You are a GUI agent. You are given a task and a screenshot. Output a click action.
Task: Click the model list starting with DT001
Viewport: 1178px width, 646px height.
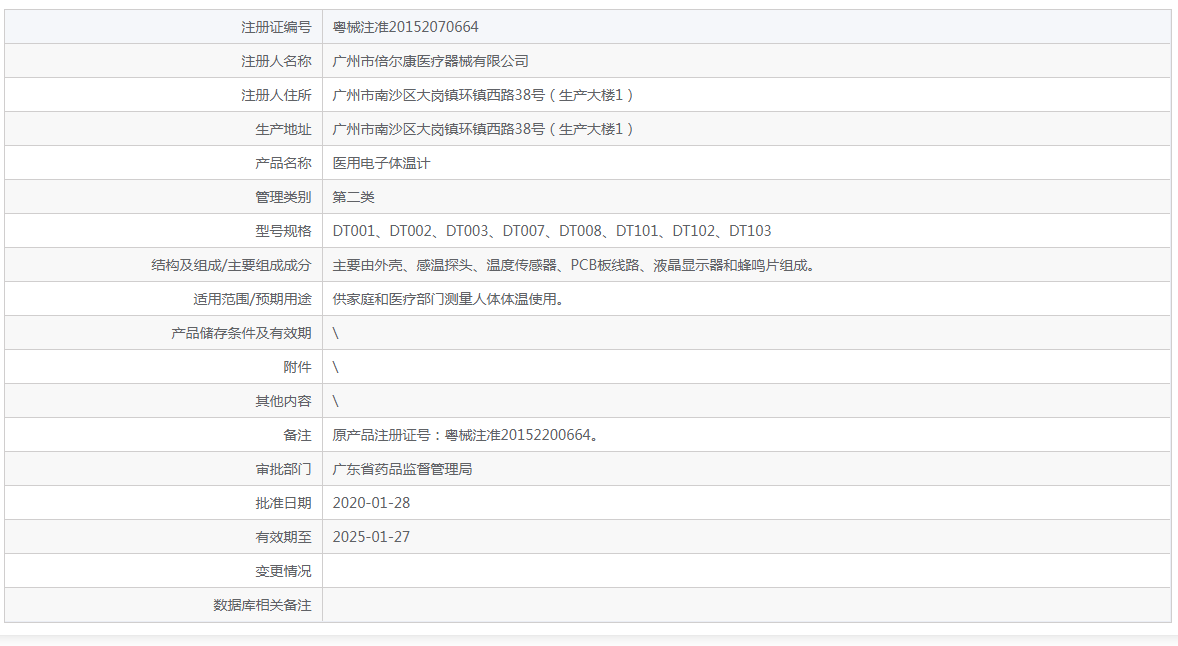[x=552, y=231]
